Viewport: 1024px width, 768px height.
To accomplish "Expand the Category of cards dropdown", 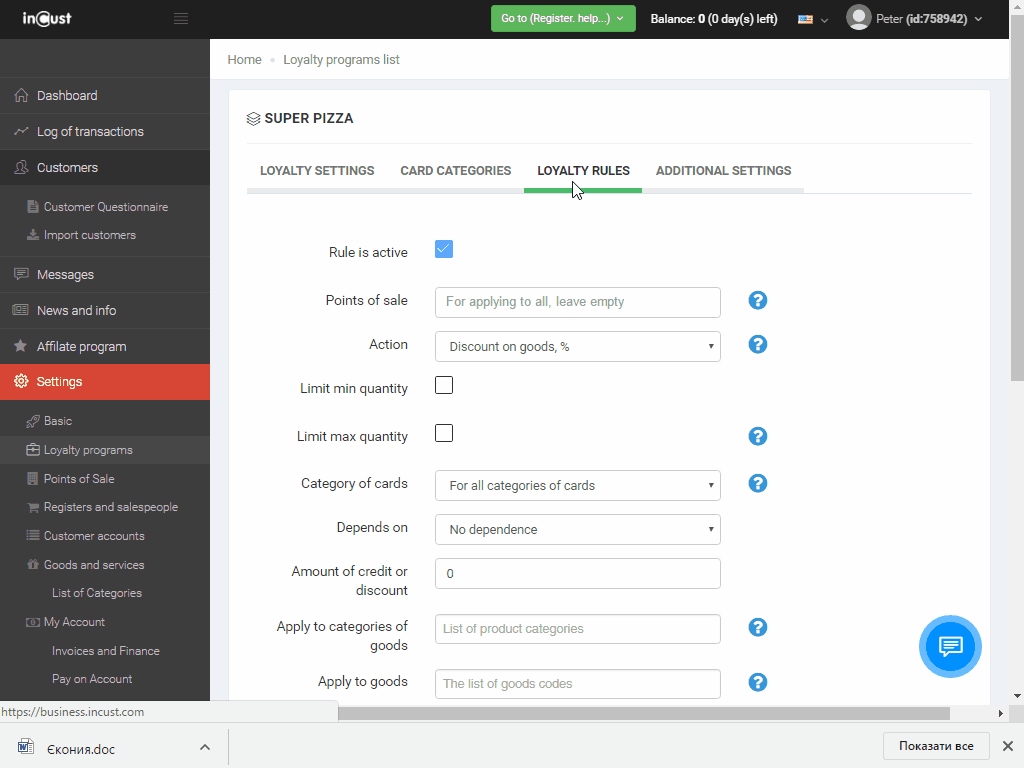I will (x=577, y=485).
